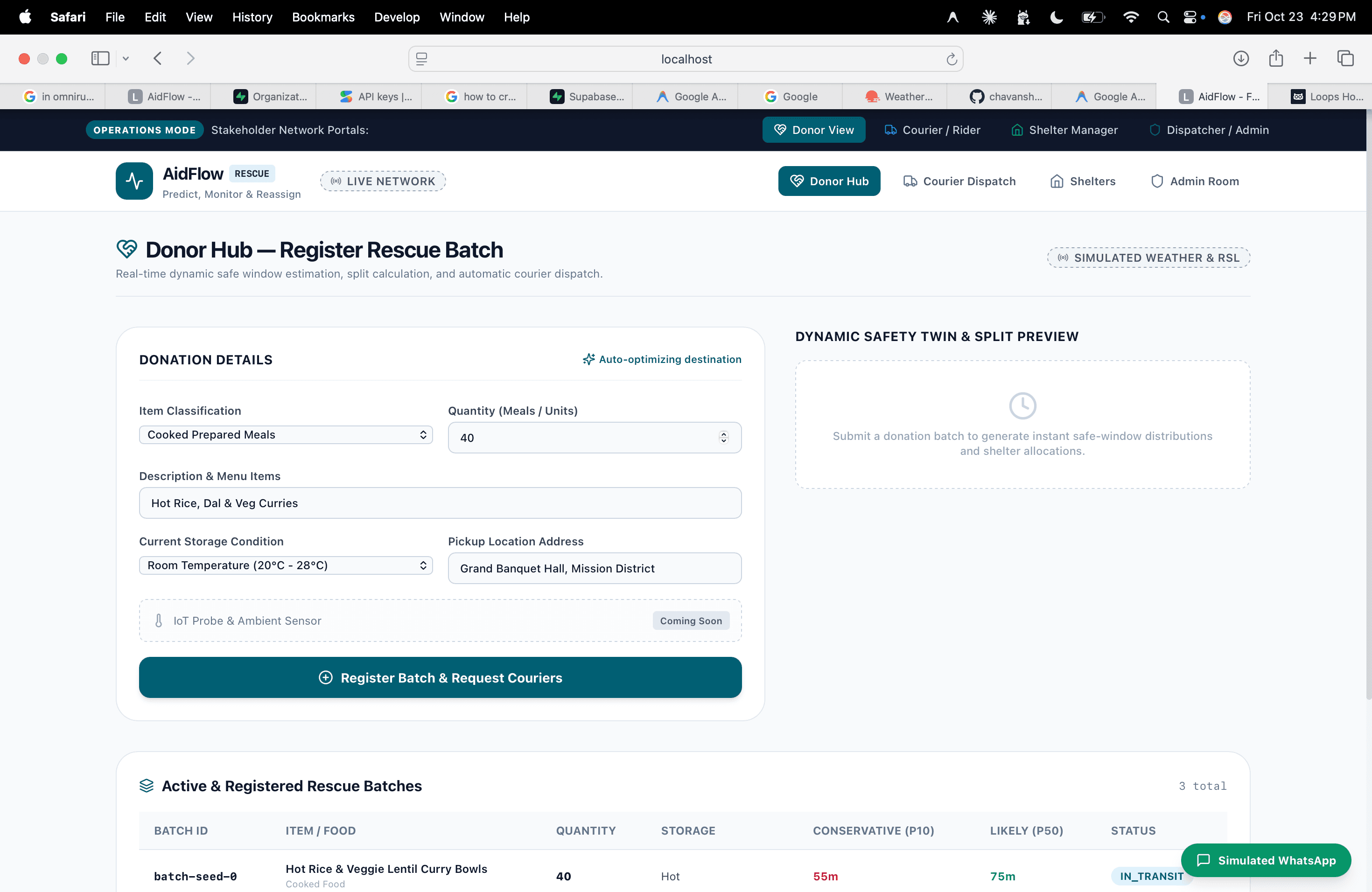Select the Shelter Manager portal
This screenshot has height=892, width=1372.
pos(1064,130)
